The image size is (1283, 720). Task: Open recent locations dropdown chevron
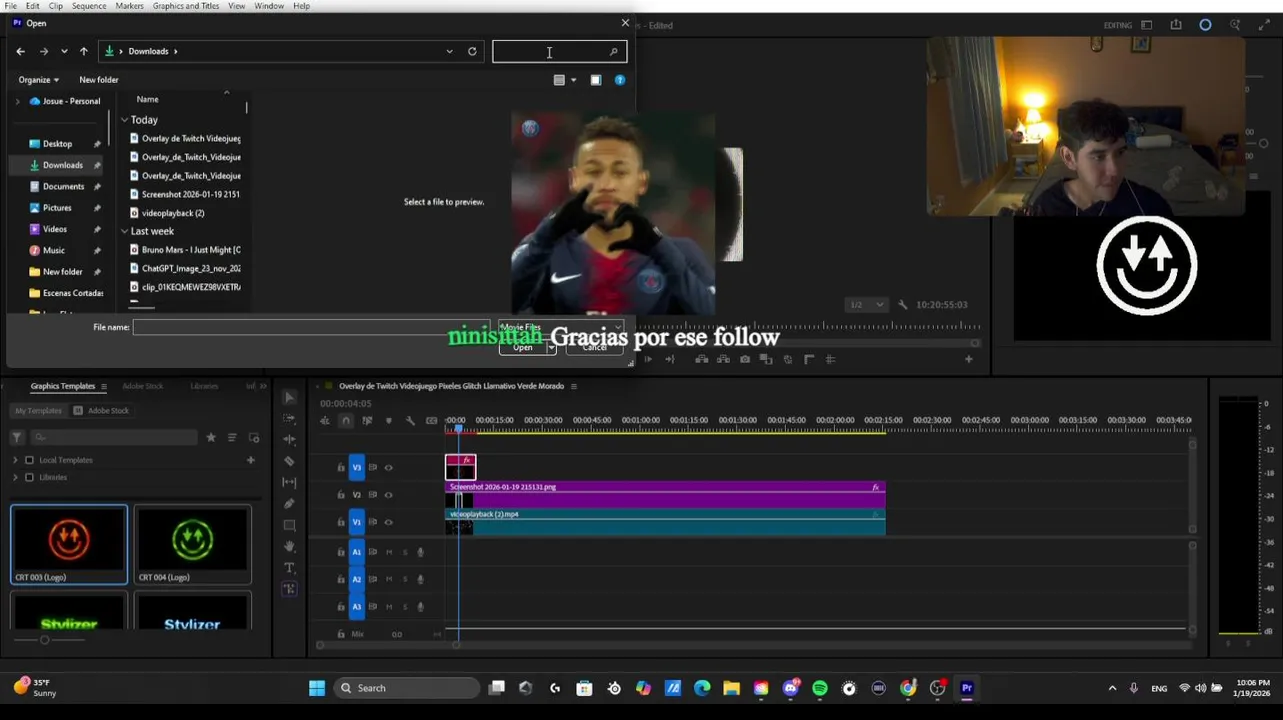(x=64, y=51)
